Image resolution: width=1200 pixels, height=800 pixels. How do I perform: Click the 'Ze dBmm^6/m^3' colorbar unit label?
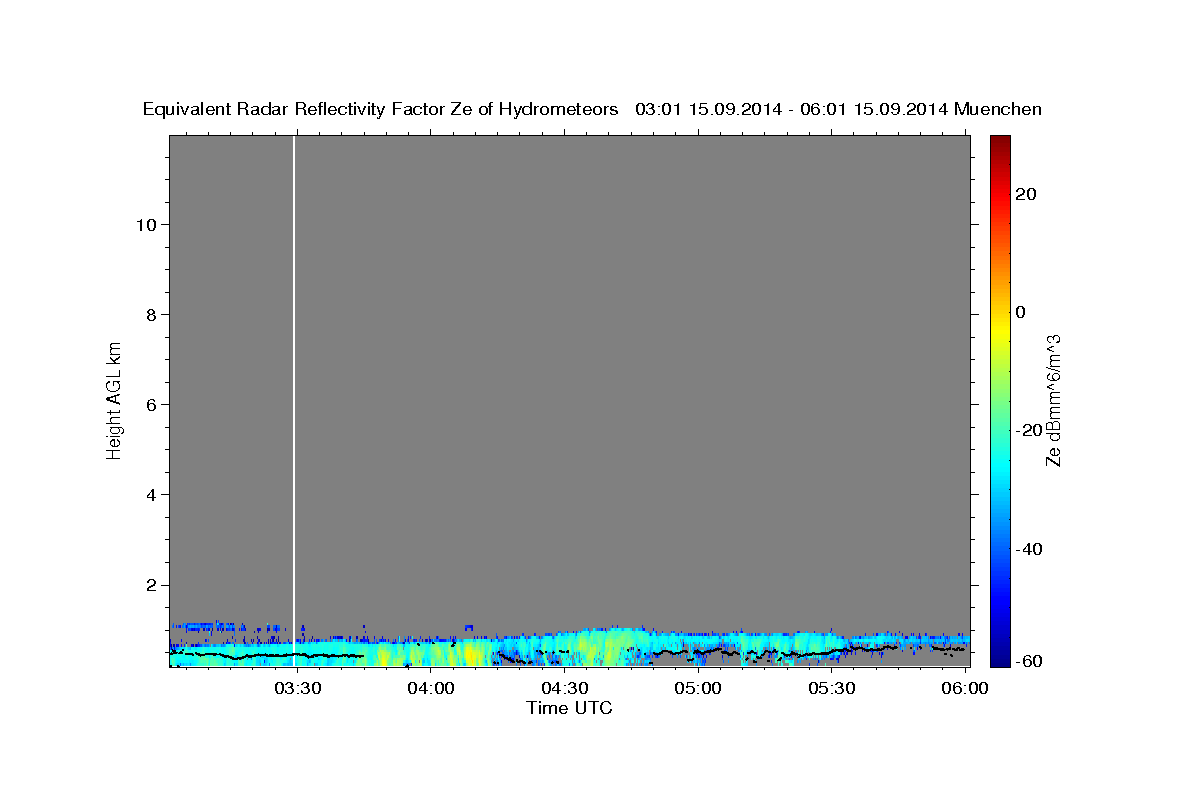pos(1053,400)
